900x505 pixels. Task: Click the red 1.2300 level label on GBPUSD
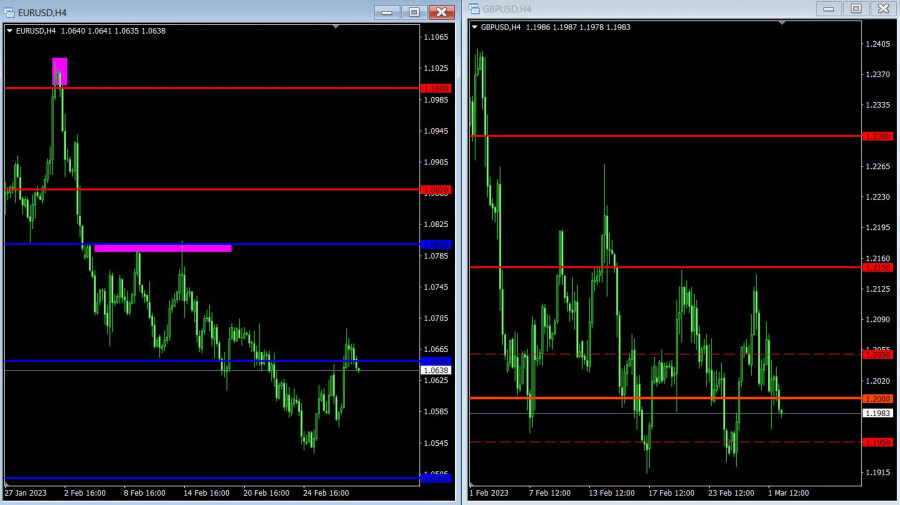pyautogui.click(x=878, y=136)
